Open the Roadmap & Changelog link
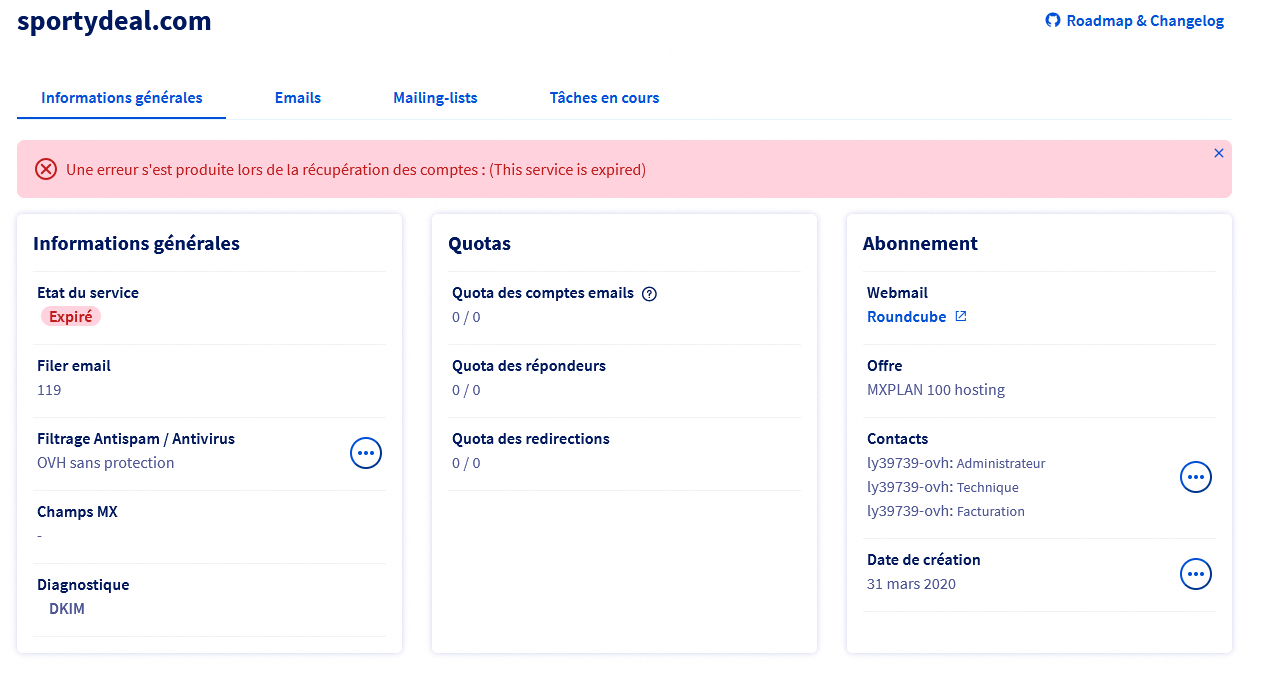Viewport: 1261px width, 688px height. 1144,20
